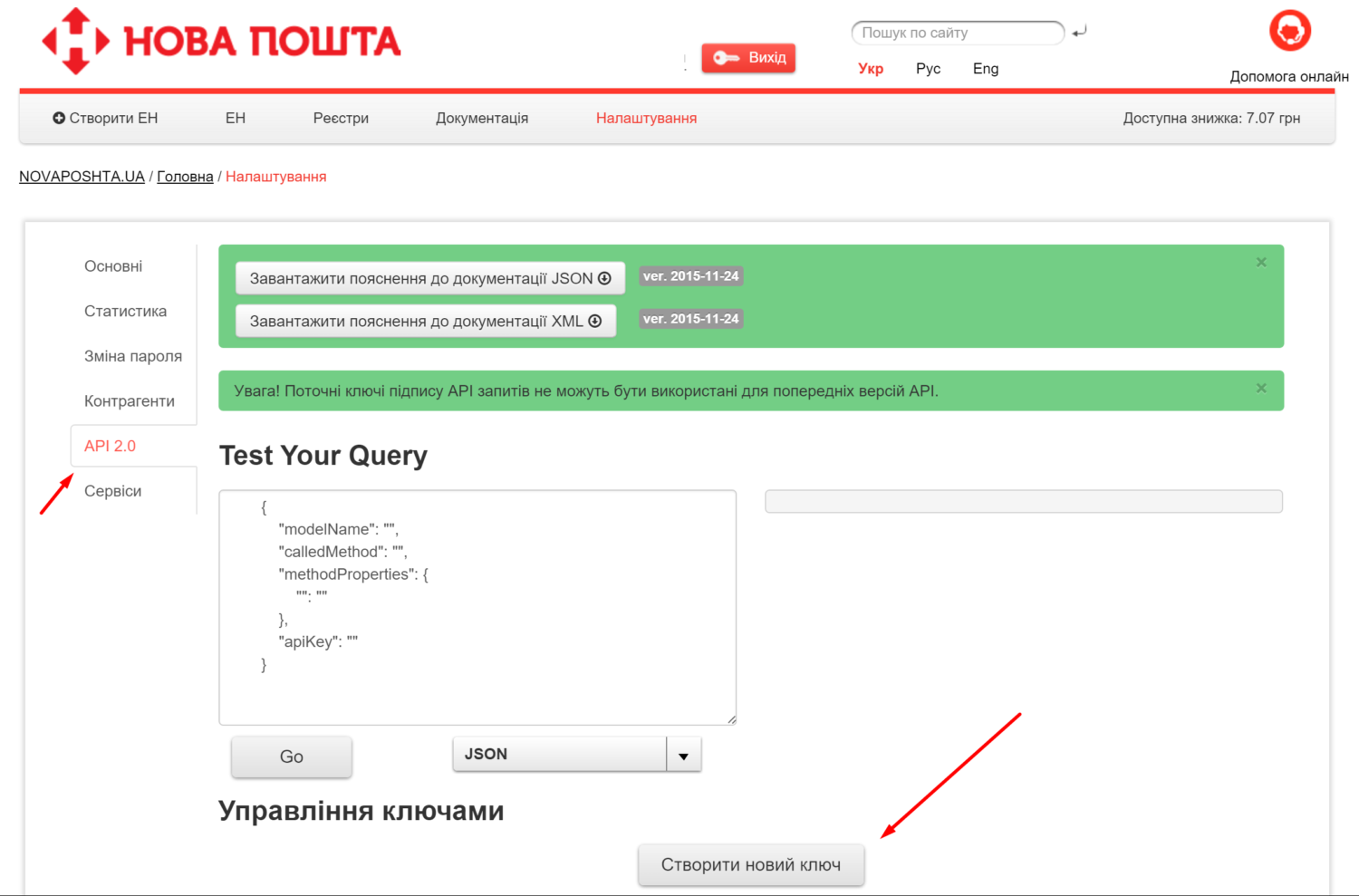This screenshot has height=896, width=1359.
Task: Open the Документація menu item
Action: pos(482,118)
